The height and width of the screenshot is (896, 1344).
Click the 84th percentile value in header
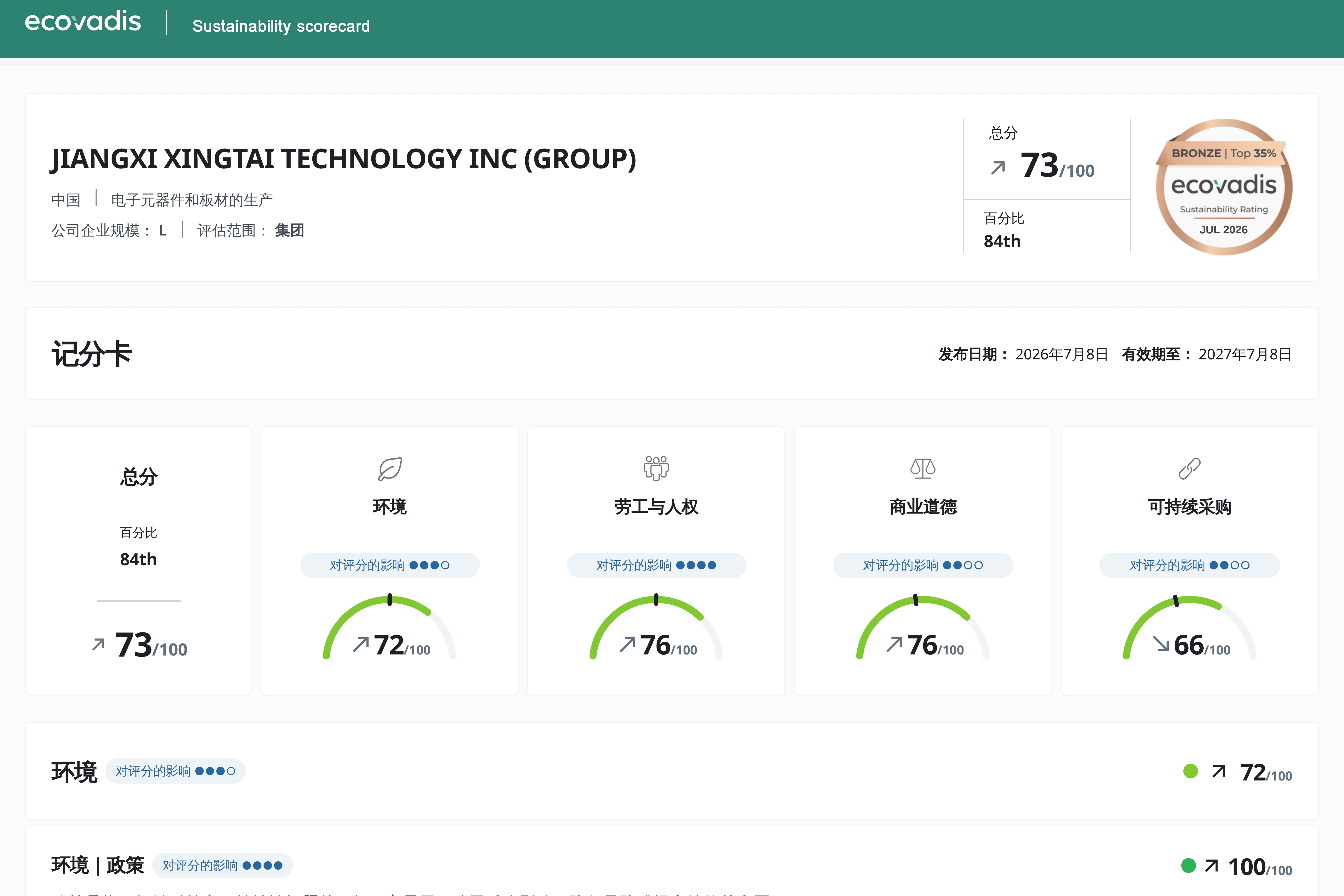(1002, 241)
